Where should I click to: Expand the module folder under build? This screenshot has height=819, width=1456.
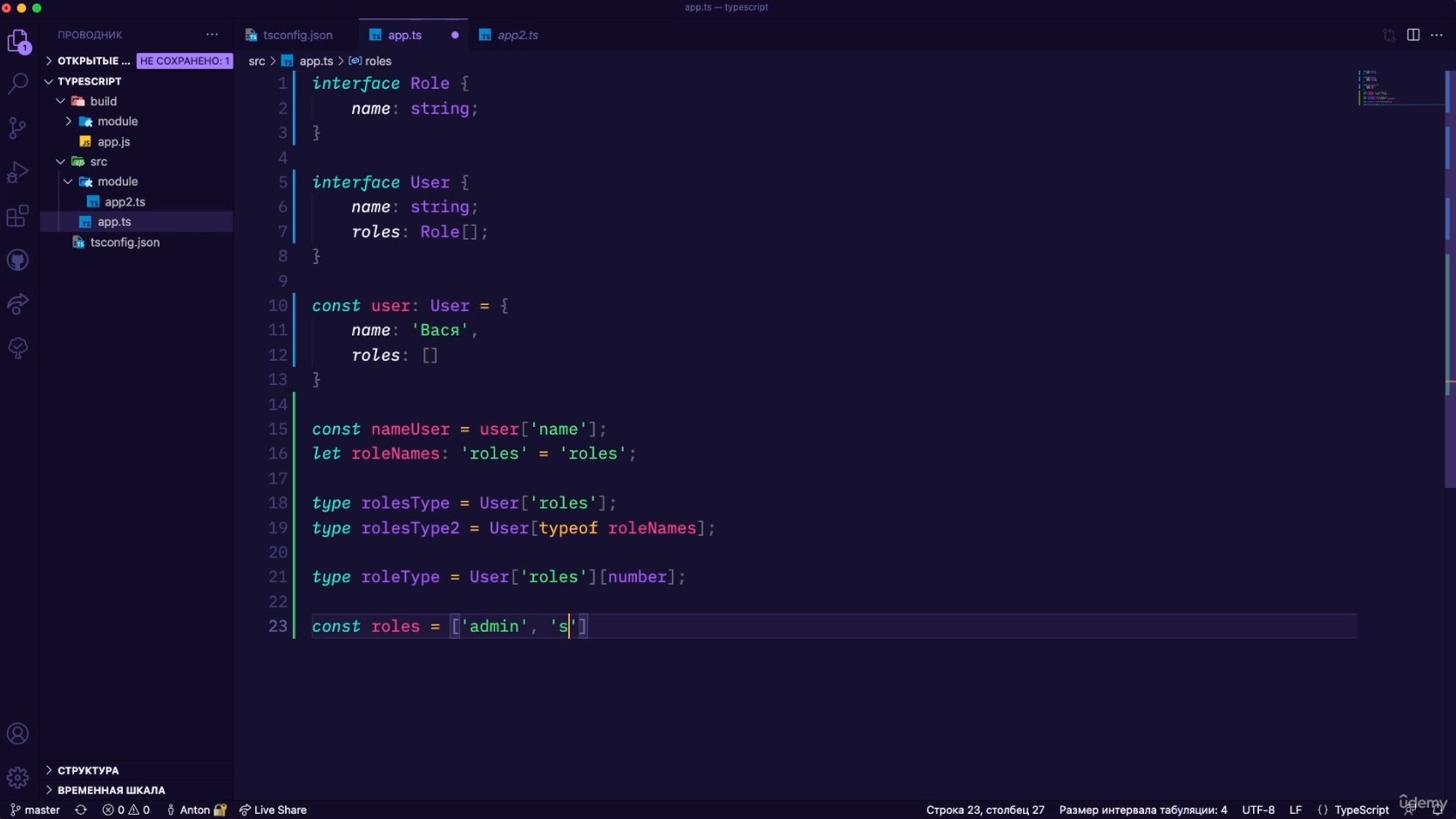(x=118, y=121)
